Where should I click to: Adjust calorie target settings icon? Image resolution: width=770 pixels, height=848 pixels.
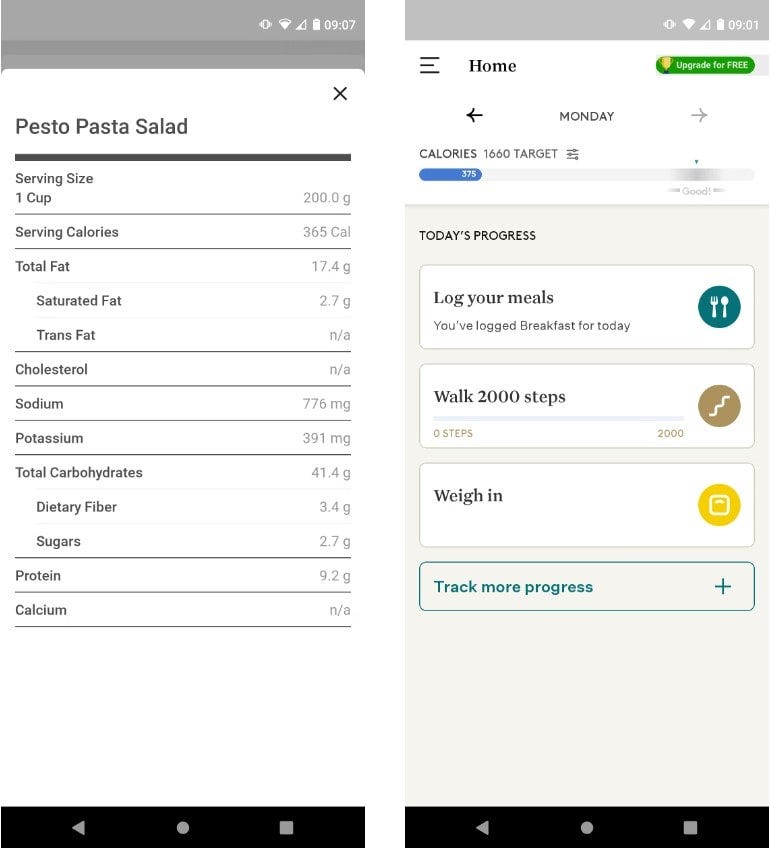point(573,154)
